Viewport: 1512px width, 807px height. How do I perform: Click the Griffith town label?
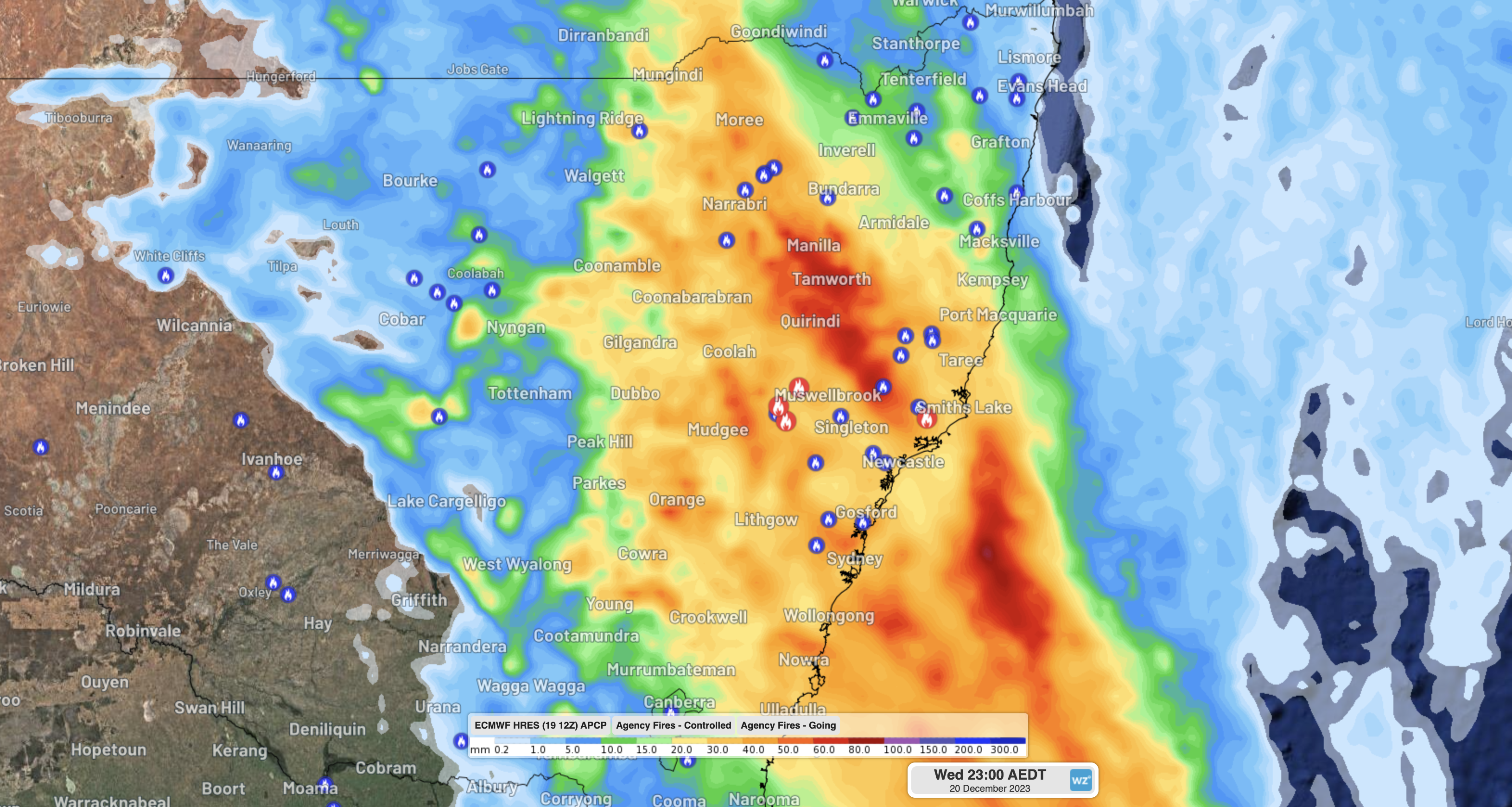click(x=419, y=600)
